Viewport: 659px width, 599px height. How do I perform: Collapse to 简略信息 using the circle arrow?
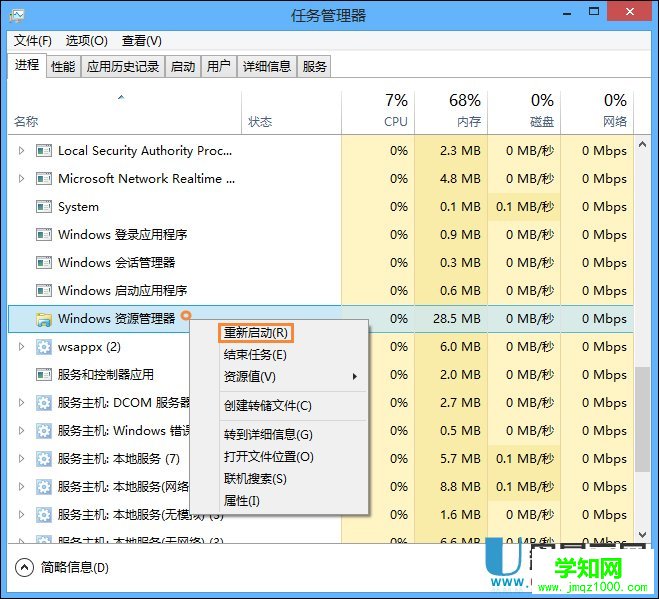click(x=24, y=567)
